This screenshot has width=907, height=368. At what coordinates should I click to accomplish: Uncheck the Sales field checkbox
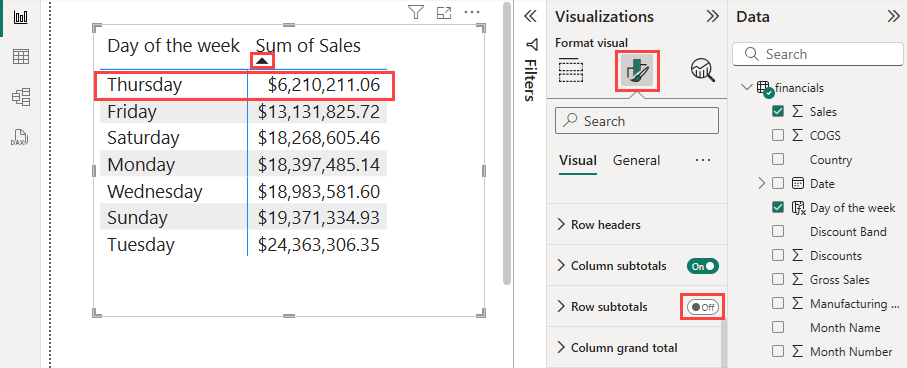(x=778, y=111)
